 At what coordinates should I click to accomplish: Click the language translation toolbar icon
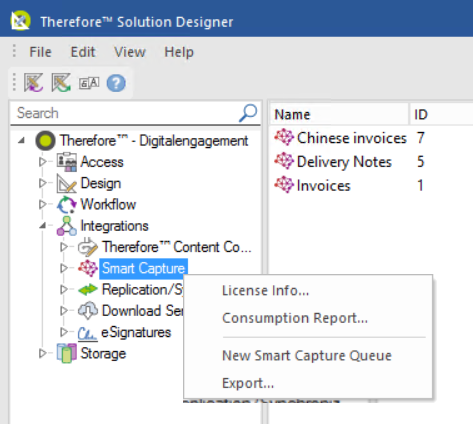(x=89, y=83)
